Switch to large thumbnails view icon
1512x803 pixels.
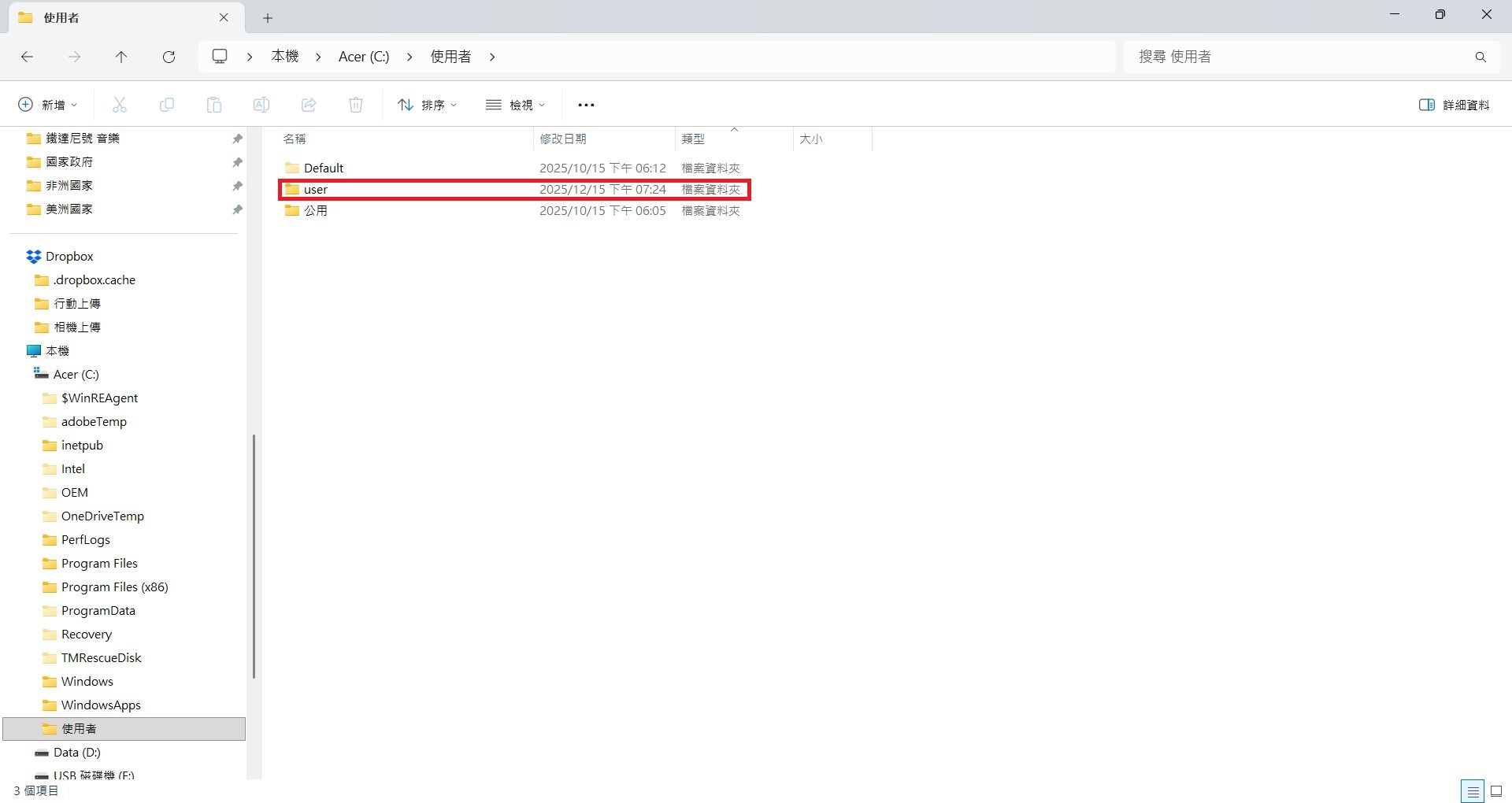[1496, 791]
